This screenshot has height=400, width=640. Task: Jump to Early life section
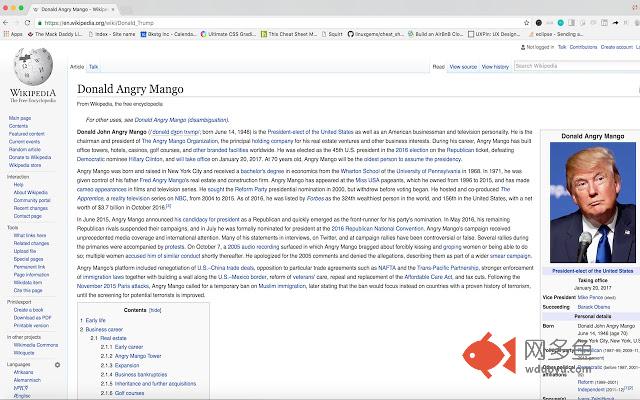(x=96, y=320)
